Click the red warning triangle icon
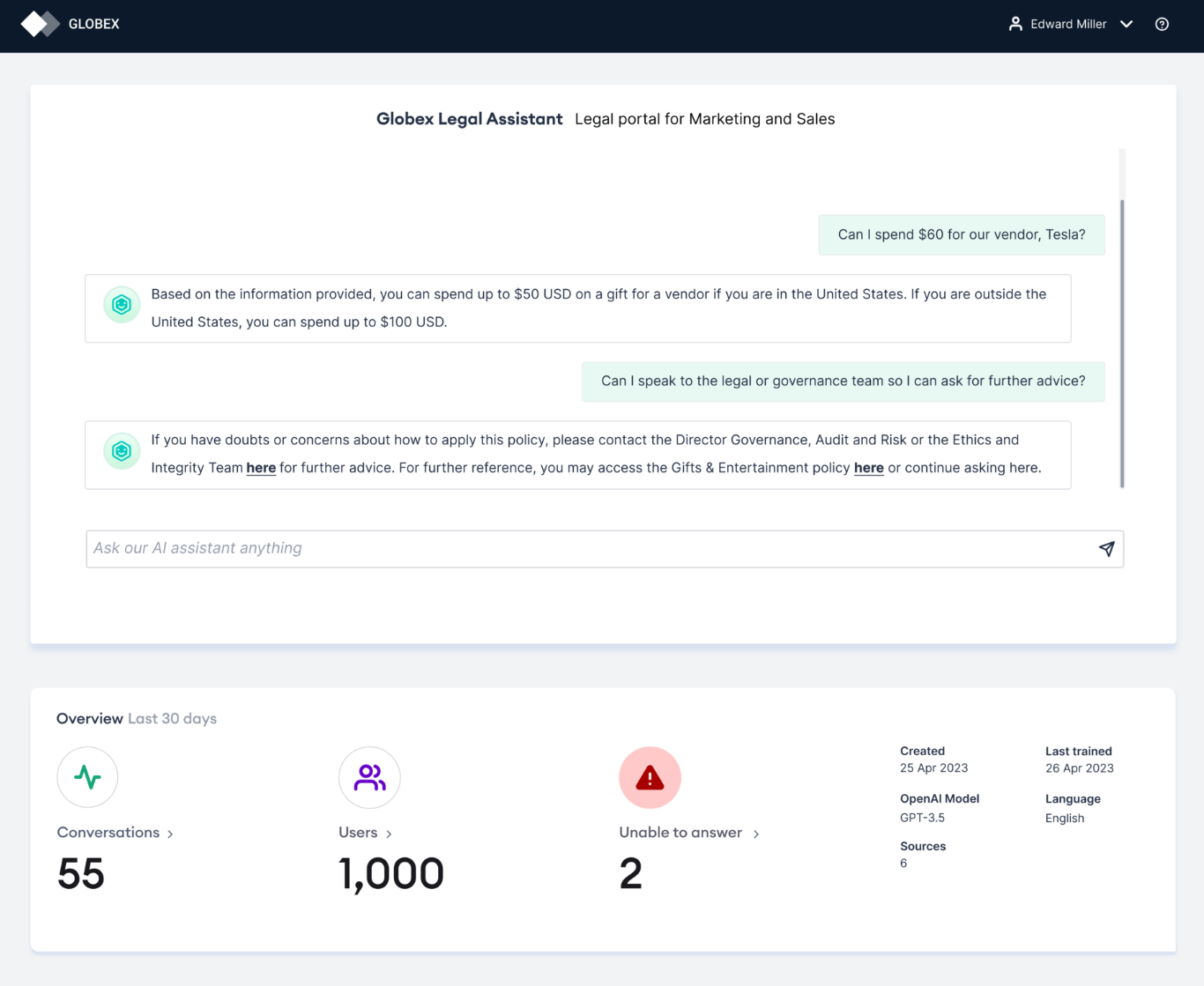Viewport: 1204px width, 986px height. 650,777
